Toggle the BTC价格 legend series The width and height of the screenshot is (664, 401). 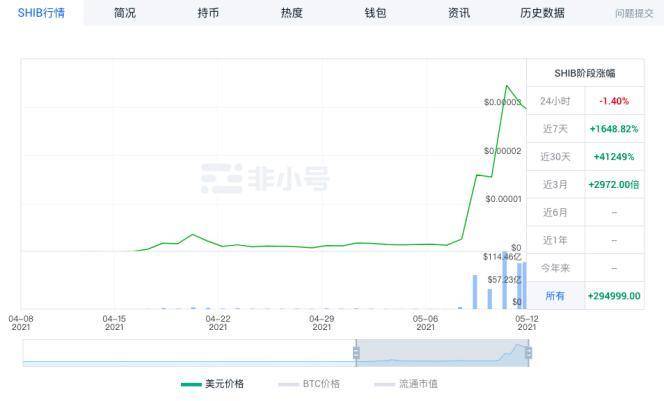(x=309, y=384)
